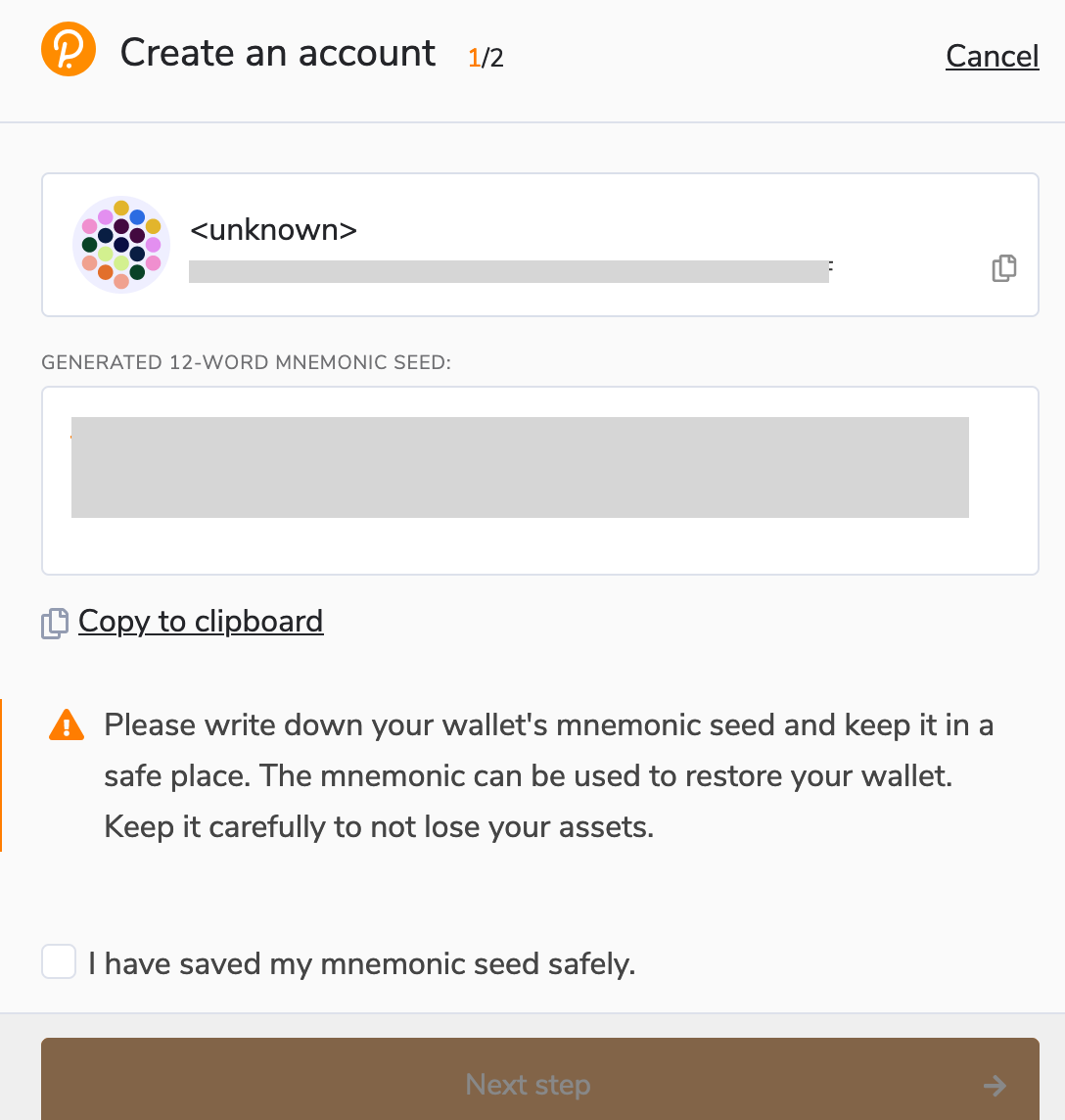Screen dimensions: 1065x1120
Task: Click the colorful dotted account identicon
Action: tap(121, 245)
